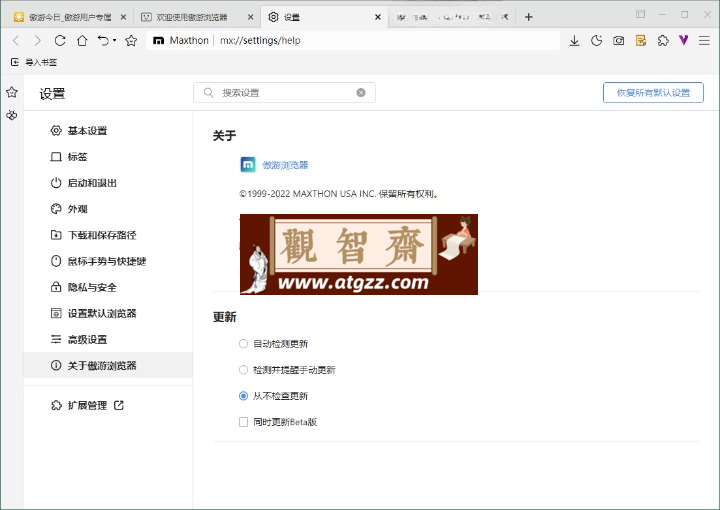Open the main hamburger menu
Viewport: 720px width, 510px height.
coord(704,41)
